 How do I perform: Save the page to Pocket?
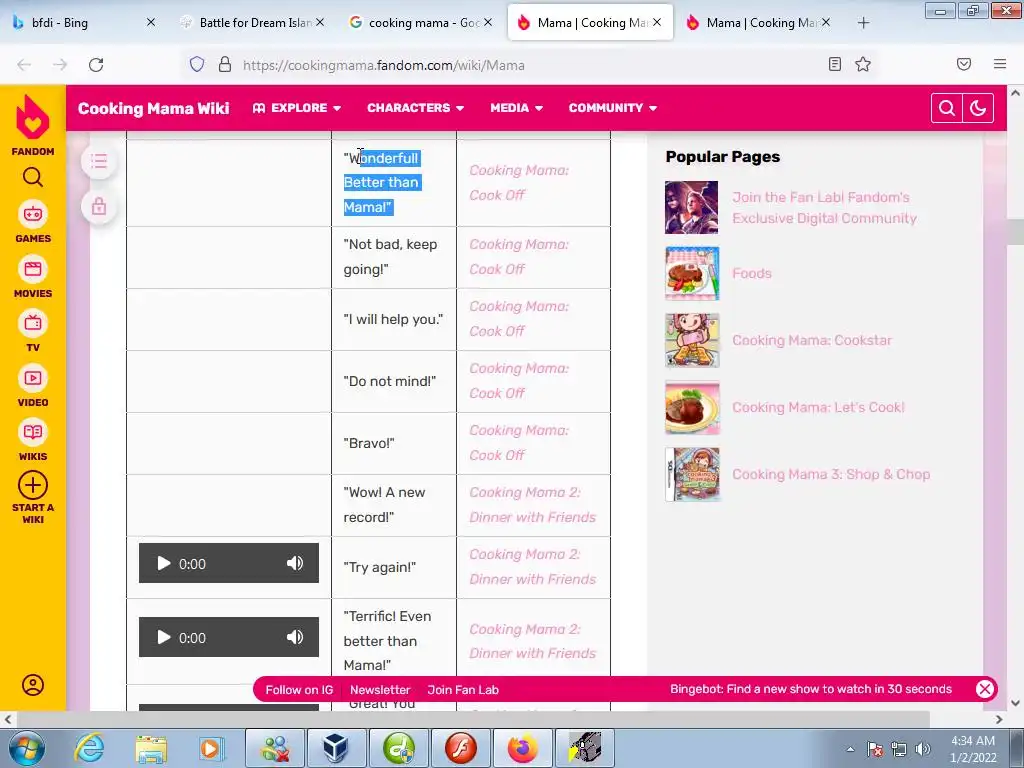pos(963,64)
